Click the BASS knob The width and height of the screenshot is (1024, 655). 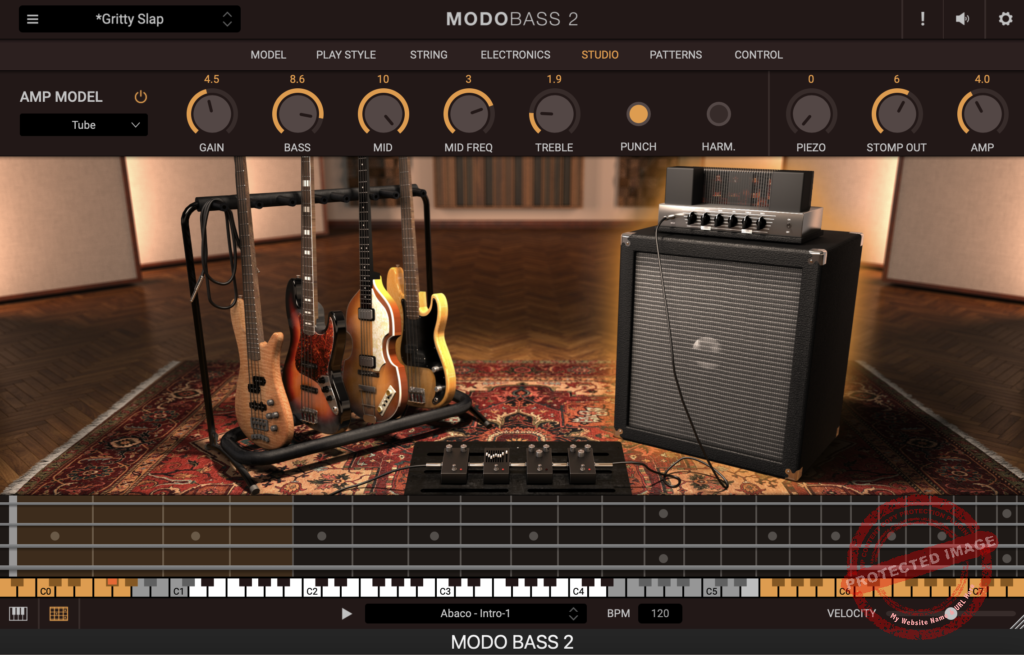(x=297, y=114)
